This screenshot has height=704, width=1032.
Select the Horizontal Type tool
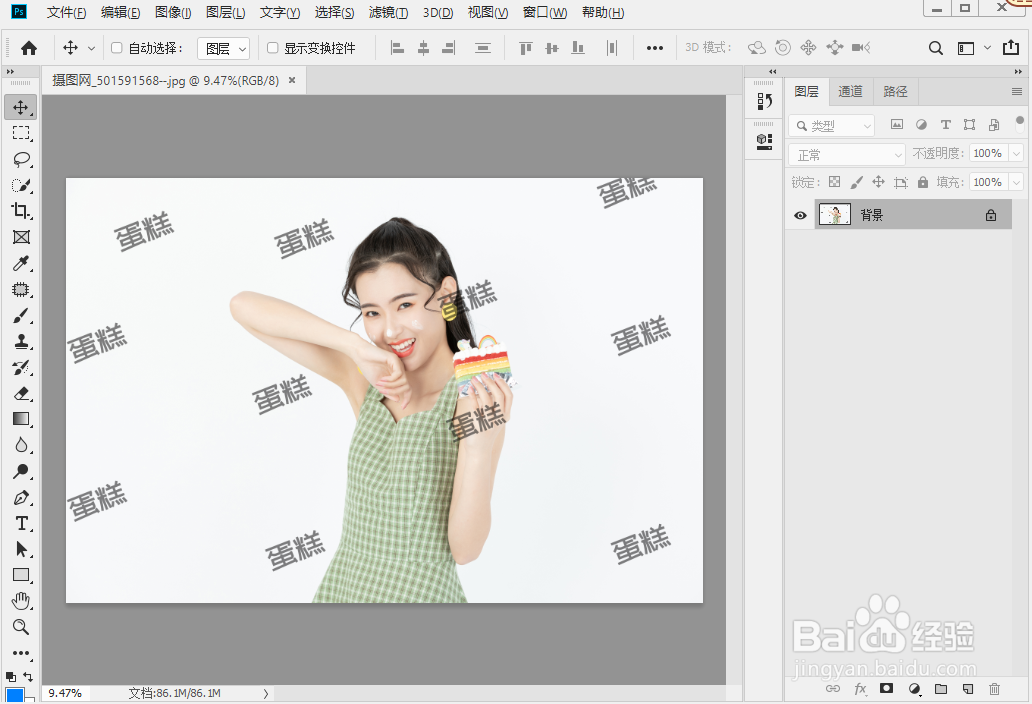[x=21, y=523]
